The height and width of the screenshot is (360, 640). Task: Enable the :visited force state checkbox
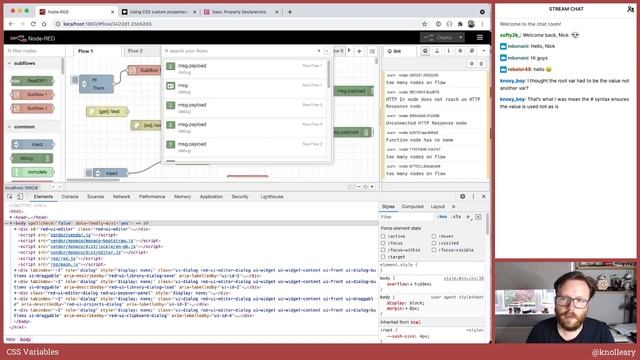coord(434,243)
